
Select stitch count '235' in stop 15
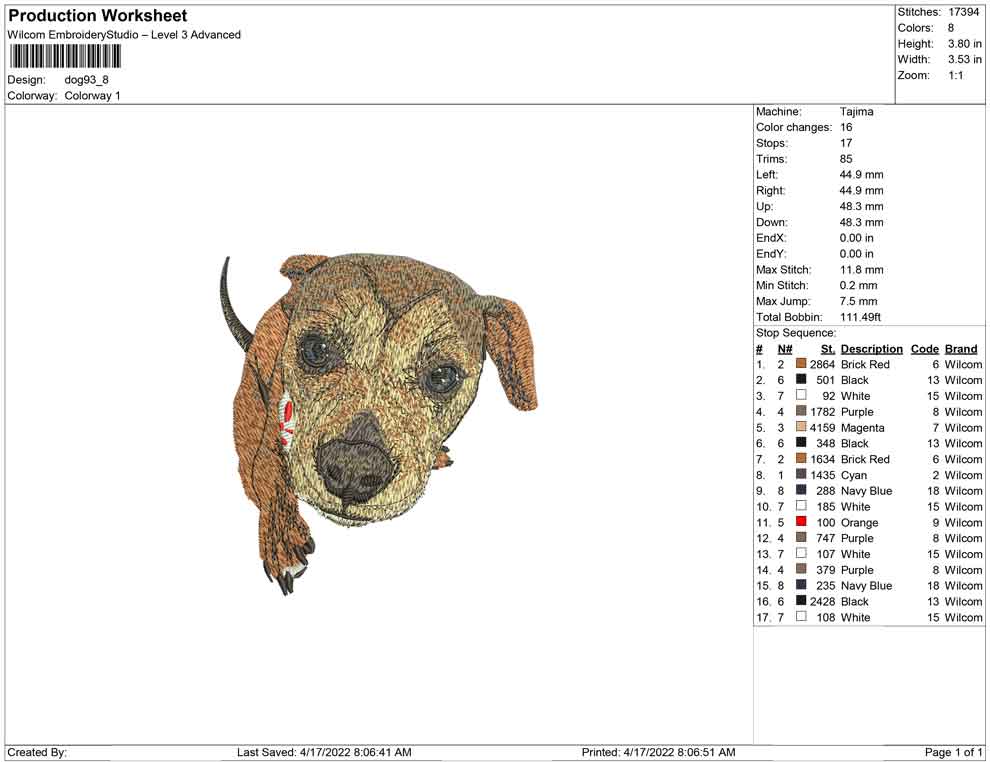[x=825, y=585]
